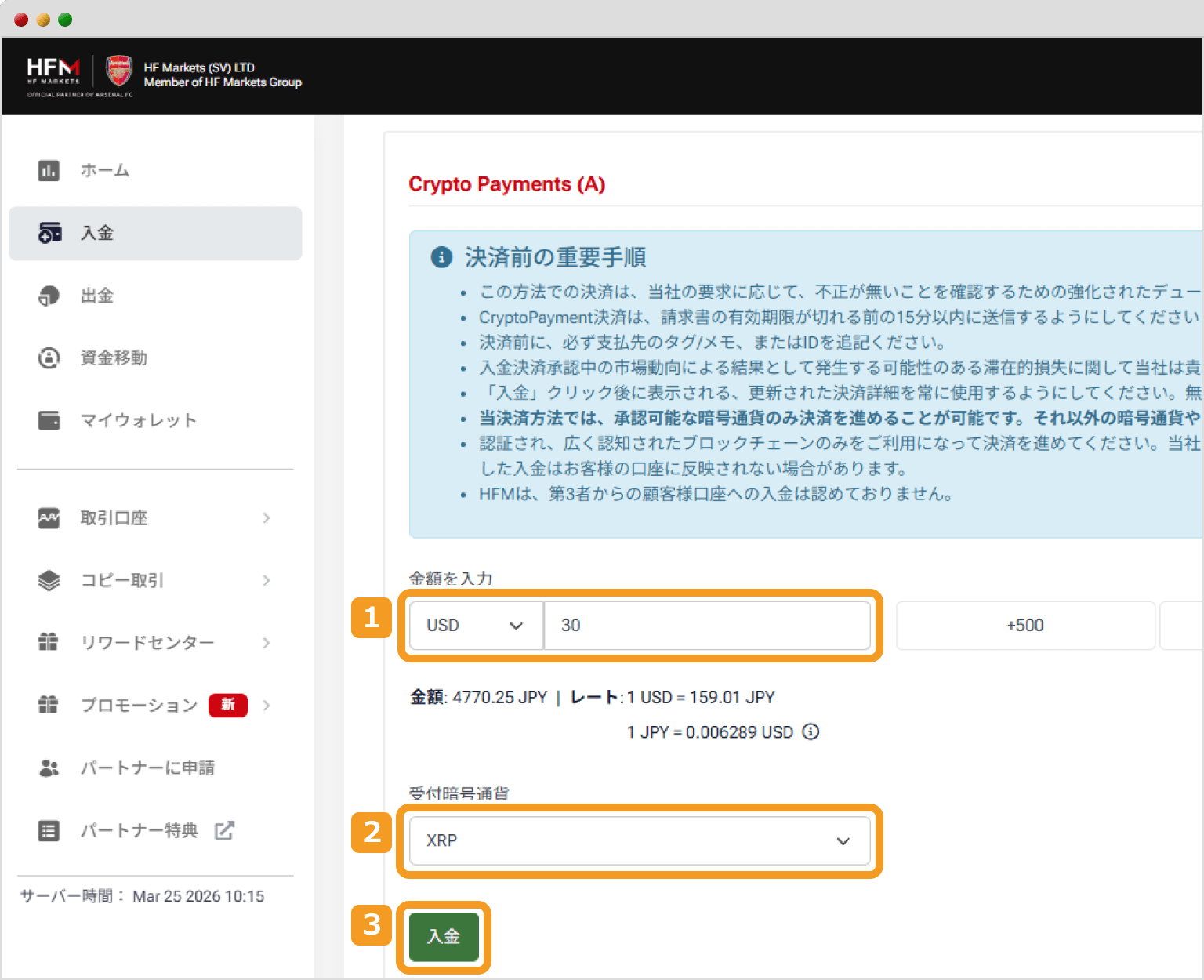
Task: Click the amount input field showing 30
Action: [706, 626]
